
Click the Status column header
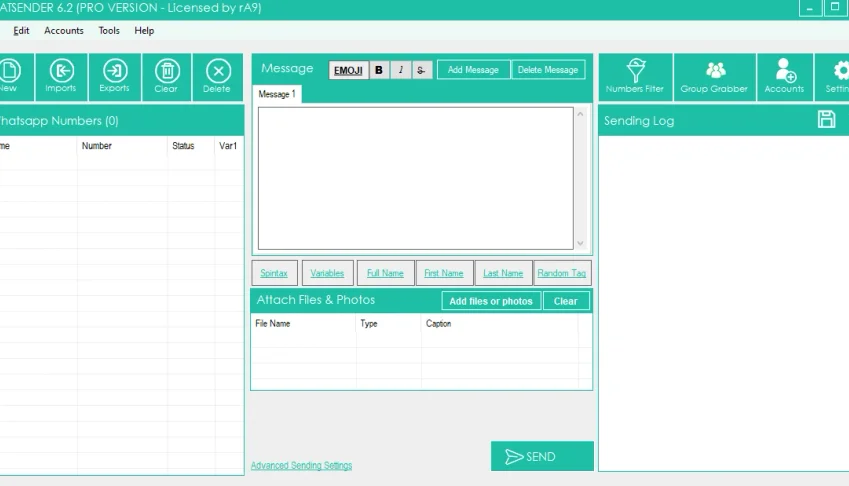click(x=191, y=146)
